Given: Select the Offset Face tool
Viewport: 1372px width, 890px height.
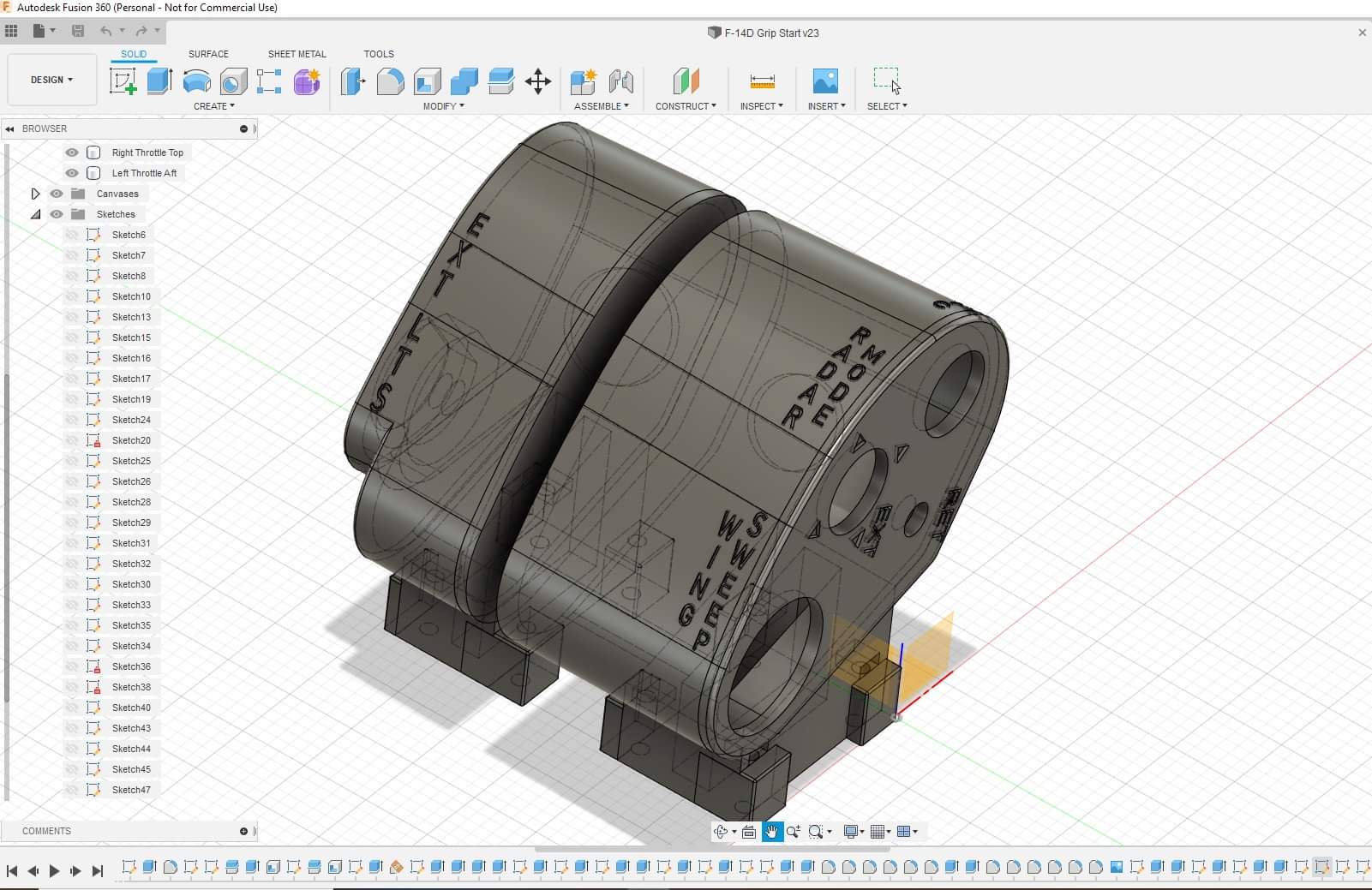Looking at the screenshot, I should [500, 81].
